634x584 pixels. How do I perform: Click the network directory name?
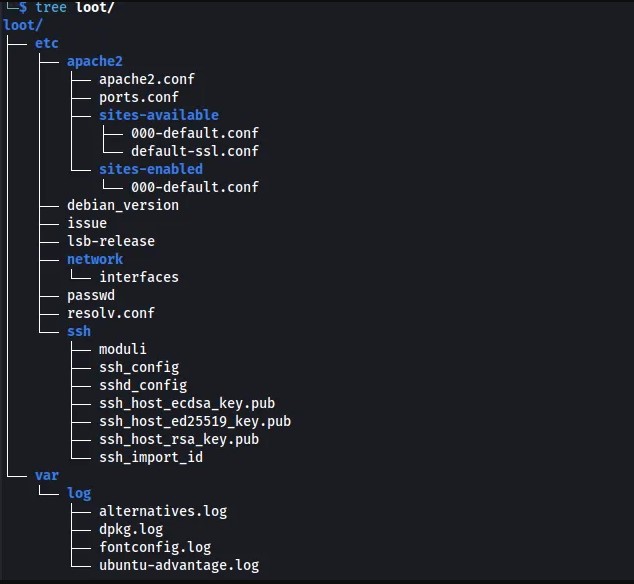coord(95,259)
